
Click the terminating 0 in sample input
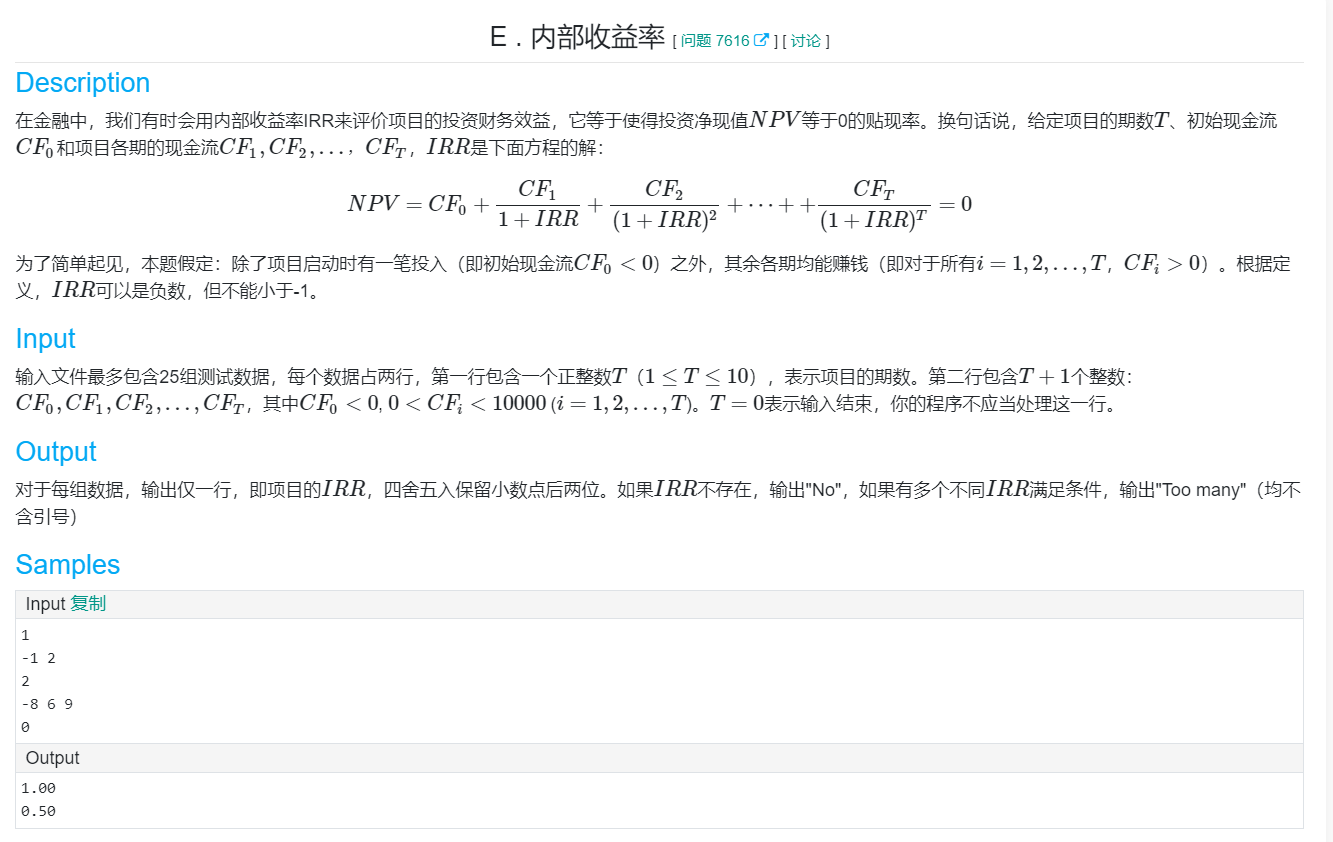click(x=23, y=727)
